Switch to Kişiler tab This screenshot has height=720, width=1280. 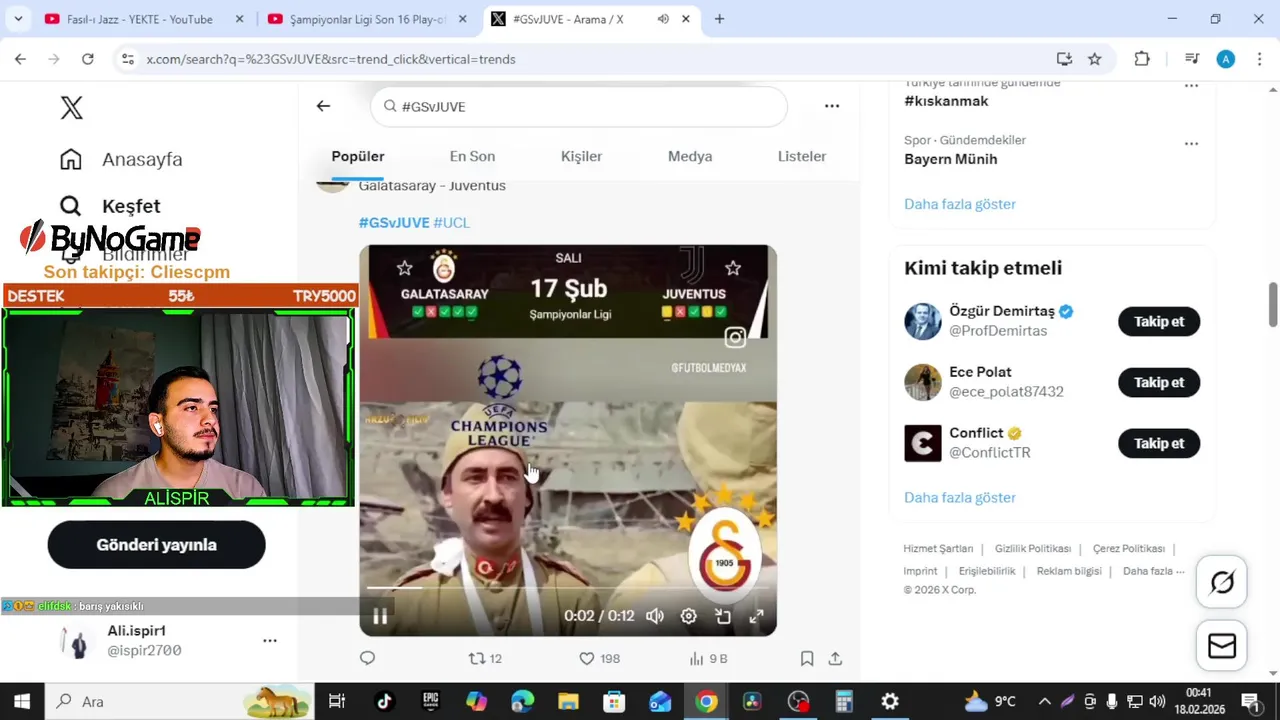581,156
